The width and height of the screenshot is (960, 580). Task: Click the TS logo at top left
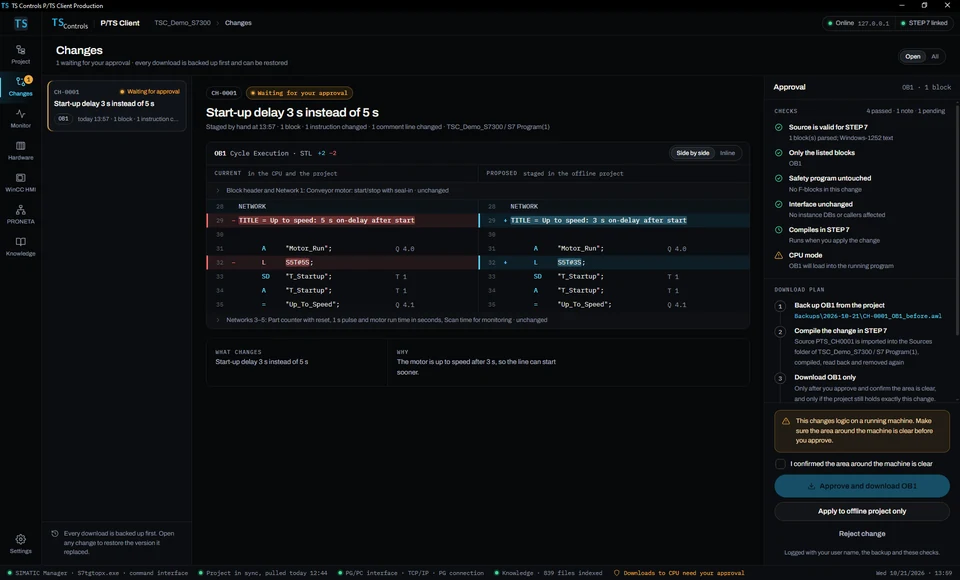click(21, 23)
